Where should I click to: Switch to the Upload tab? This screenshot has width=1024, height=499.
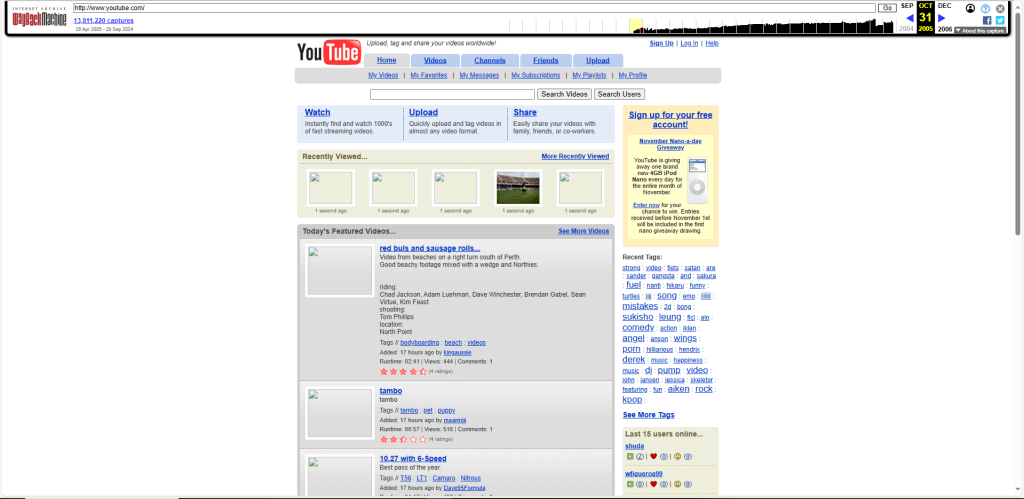pyautogui.click(x=598, y=61)
